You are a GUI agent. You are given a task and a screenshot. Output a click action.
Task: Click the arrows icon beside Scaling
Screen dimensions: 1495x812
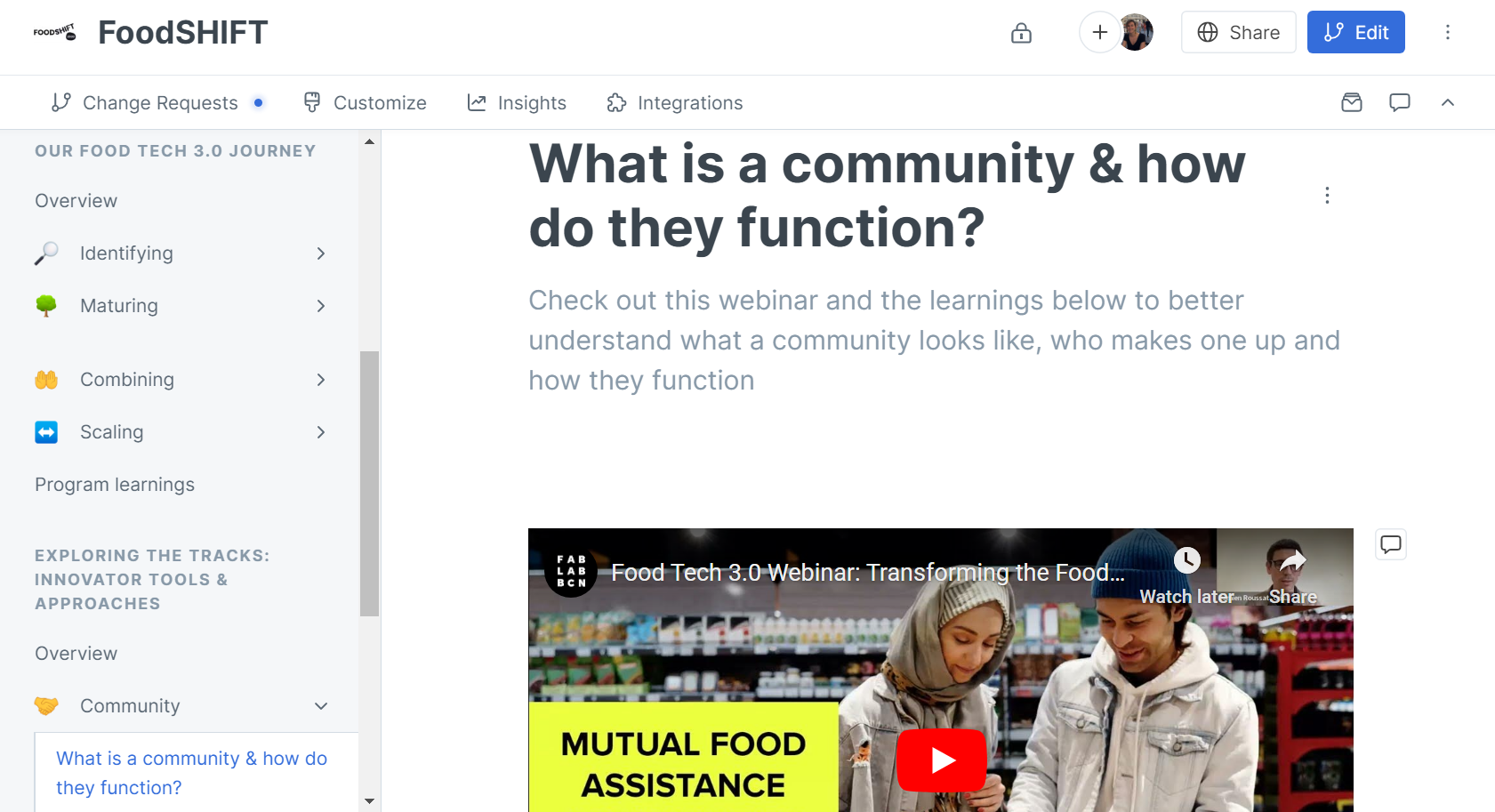pos(46,431)
